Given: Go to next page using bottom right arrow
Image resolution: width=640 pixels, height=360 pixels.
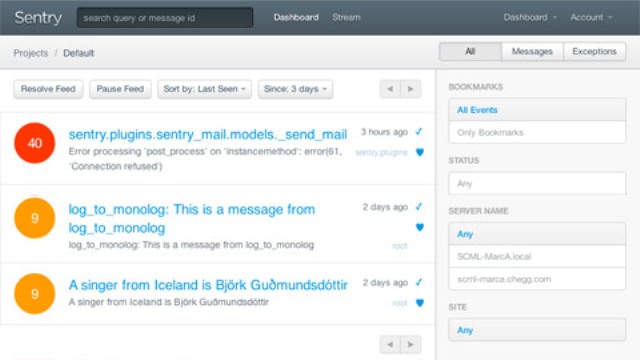Looking at the screenshot, I should pos(411,345).
